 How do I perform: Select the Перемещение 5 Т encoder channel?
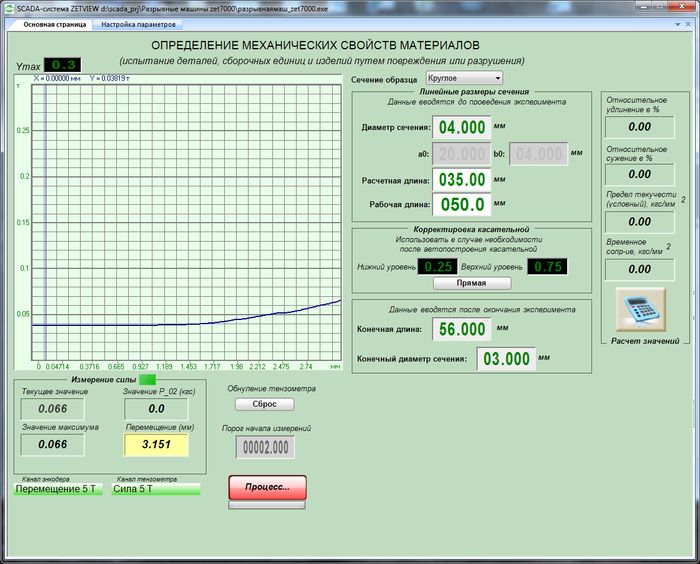(58, 489)
